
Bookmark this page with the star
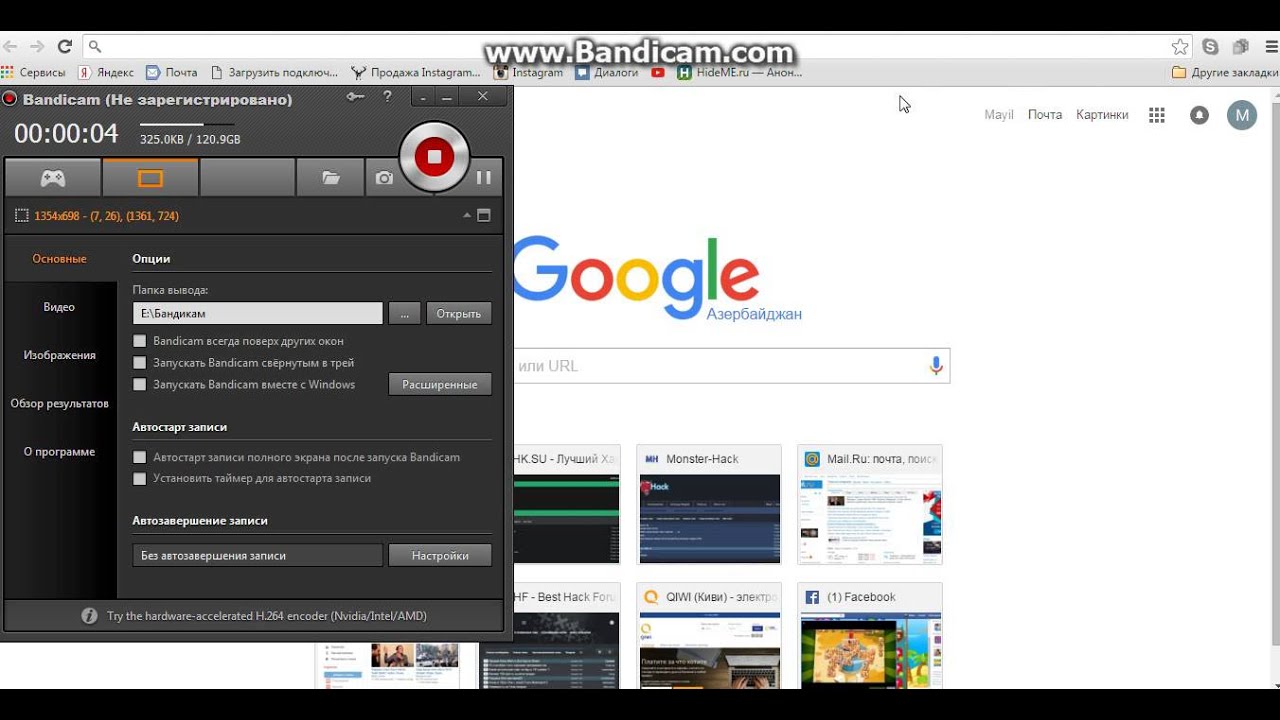(x=1180, y=46)
